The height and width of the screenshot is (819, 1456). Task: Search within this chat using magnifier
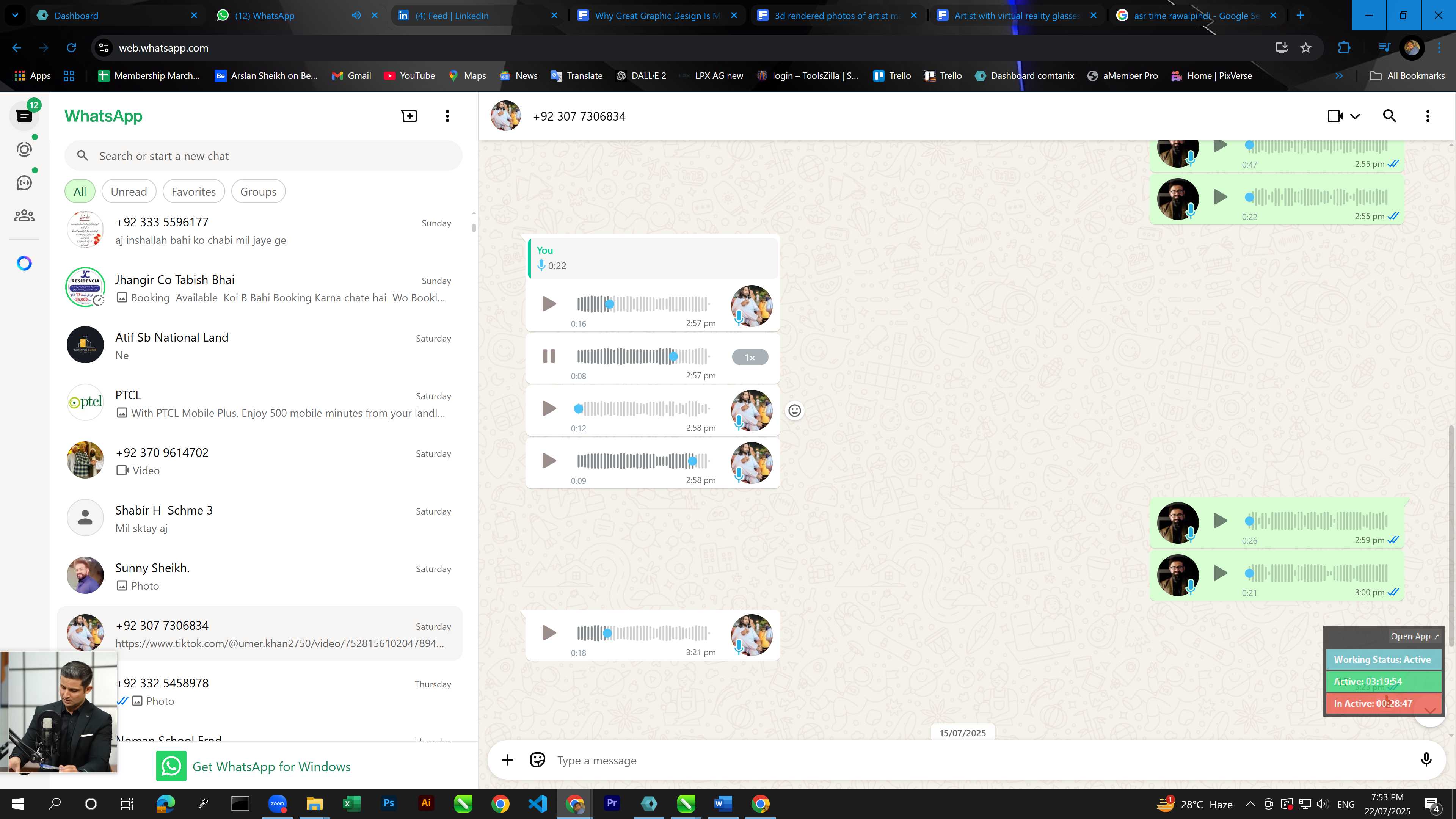click(x=1390, y=116)
